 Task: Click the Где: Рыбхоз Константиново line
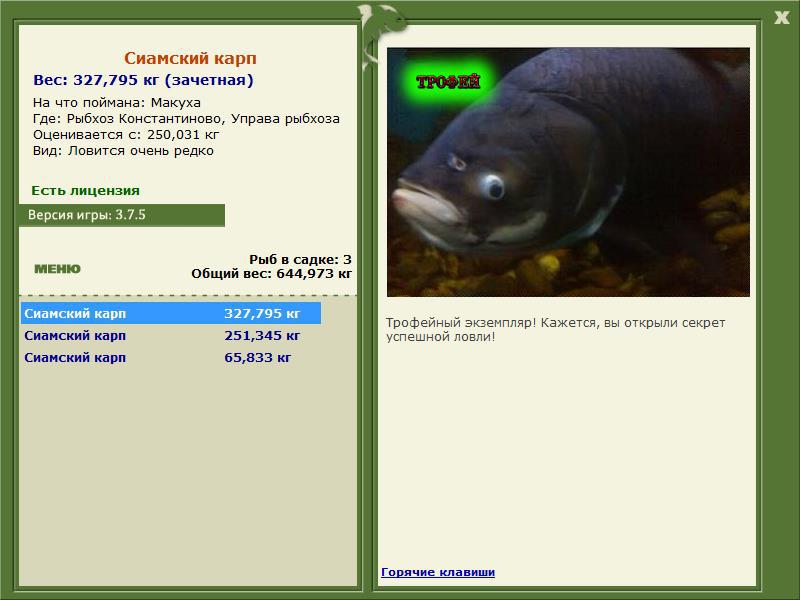186,119
